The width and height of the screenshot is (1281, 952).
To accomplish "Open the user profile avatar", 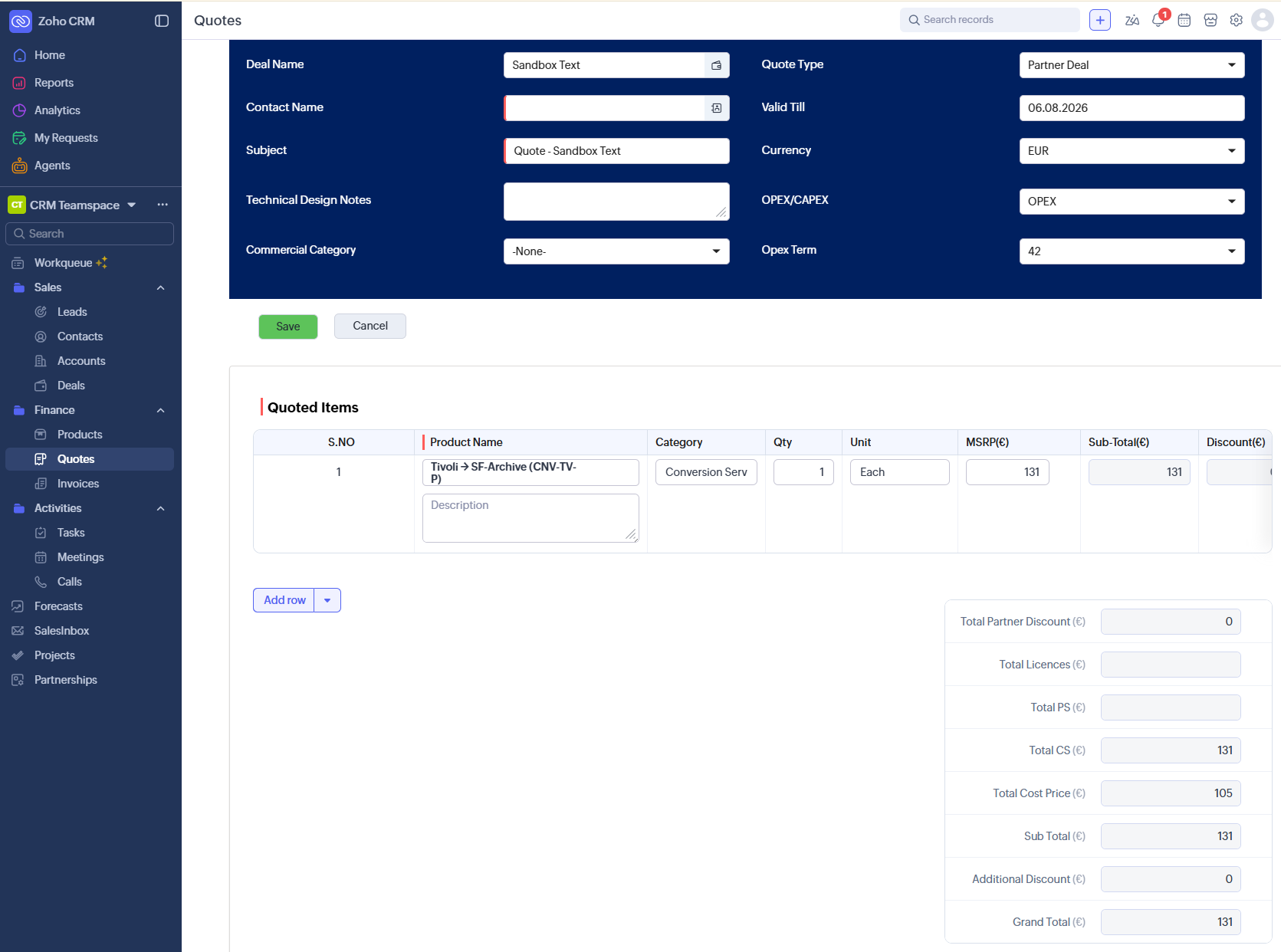I will coord(1263,20).
